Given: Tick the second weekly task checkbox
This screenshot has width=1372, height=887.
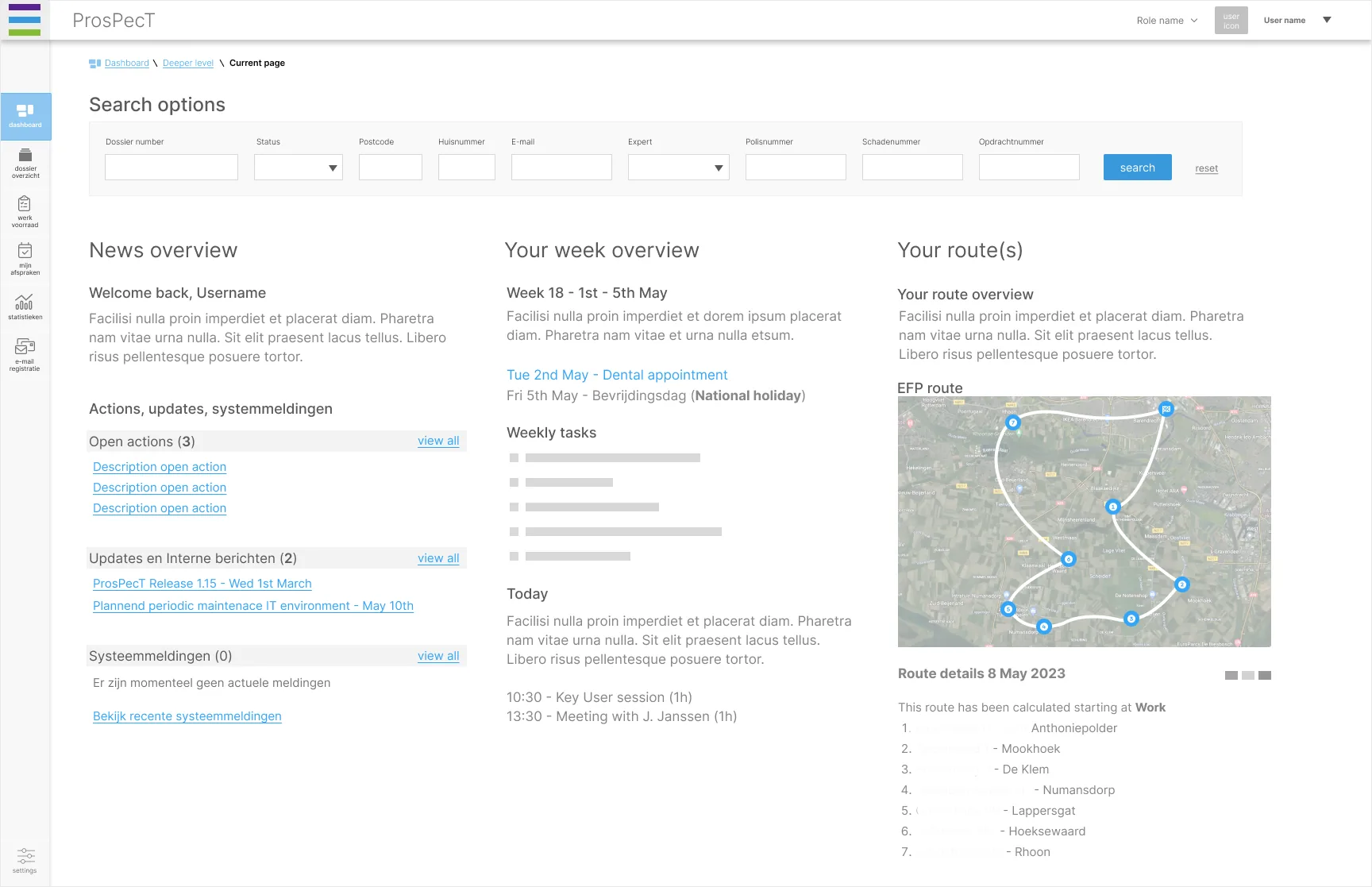Looking at the screenshot, I should pos(514,482).
